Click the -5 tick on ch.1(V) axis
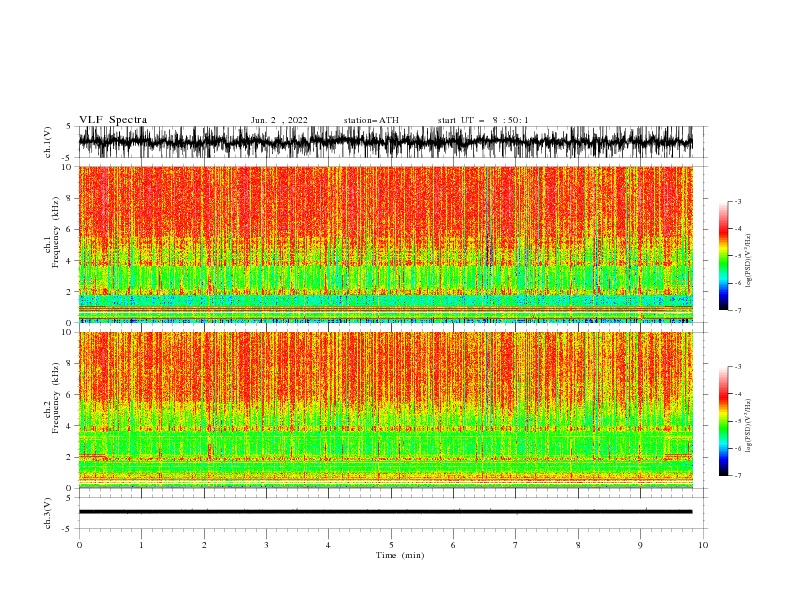This screenshot has height=612, width=792. pyautogui.click(x=67, y=158)
